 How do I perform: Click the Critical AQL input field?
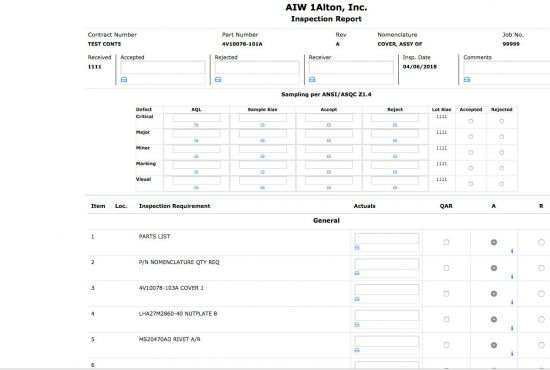coord(196,117)
